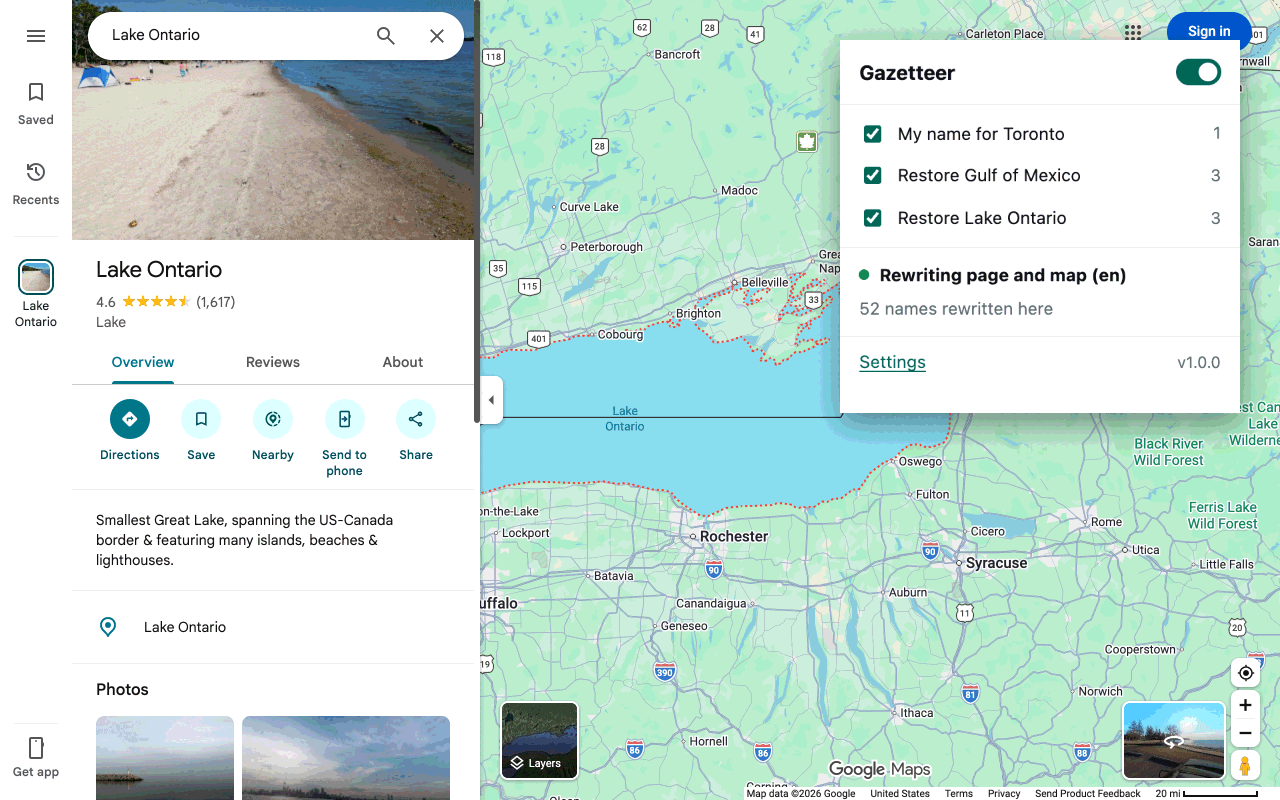Uncheck Restore Lake Ontario rule
Image resolution: width=1280 pixels, height=800 pixels.
[873, 218]
